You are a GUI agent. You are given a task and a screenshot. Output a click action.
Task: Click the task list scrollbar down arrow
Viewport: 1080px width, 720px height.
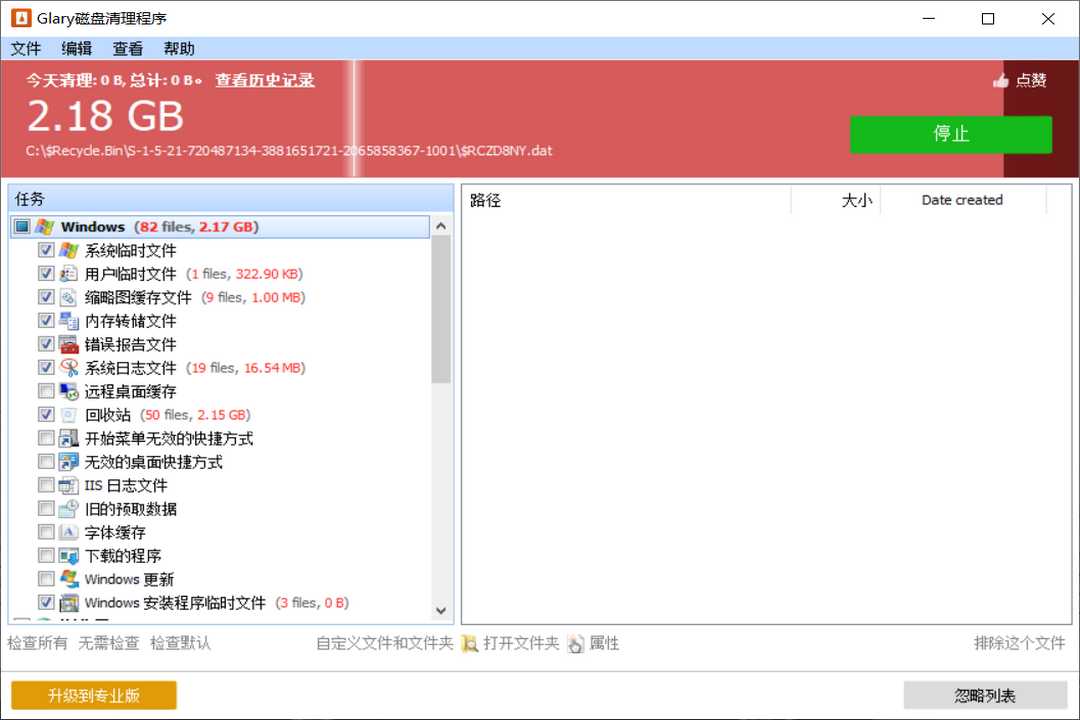pos(441,610)
